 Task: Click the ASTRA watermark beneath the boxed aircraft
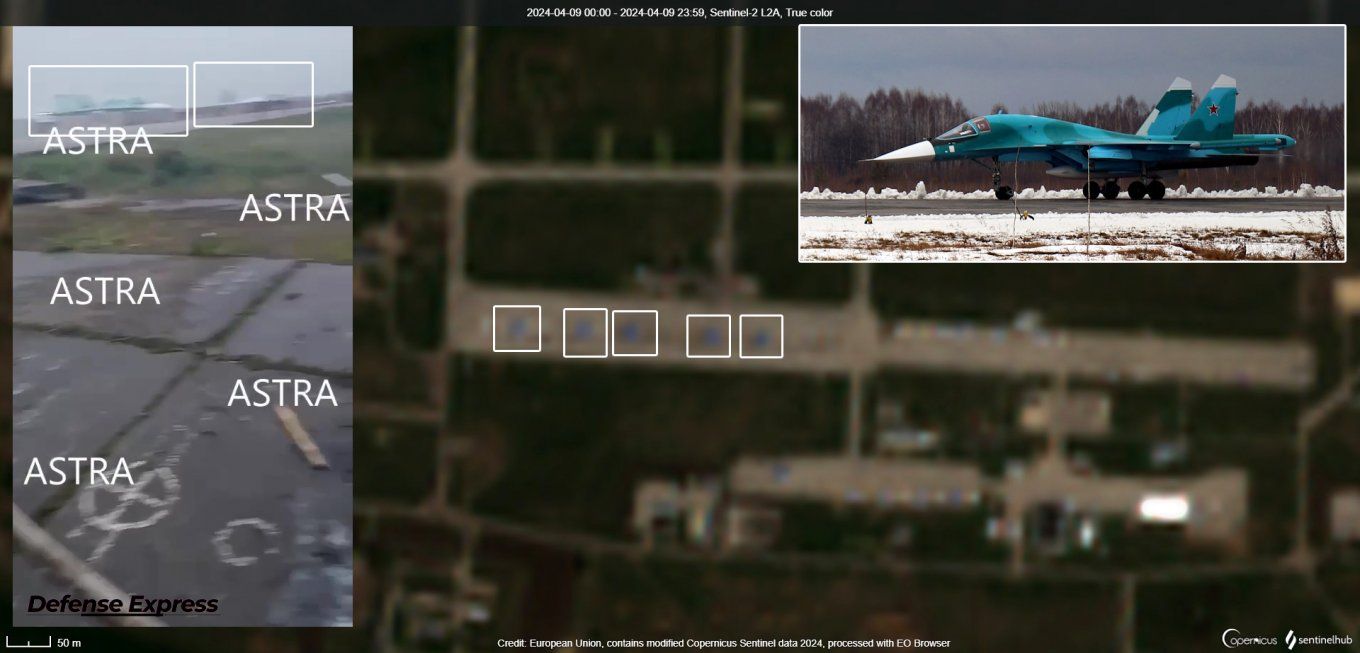click(x=98, y=142)
